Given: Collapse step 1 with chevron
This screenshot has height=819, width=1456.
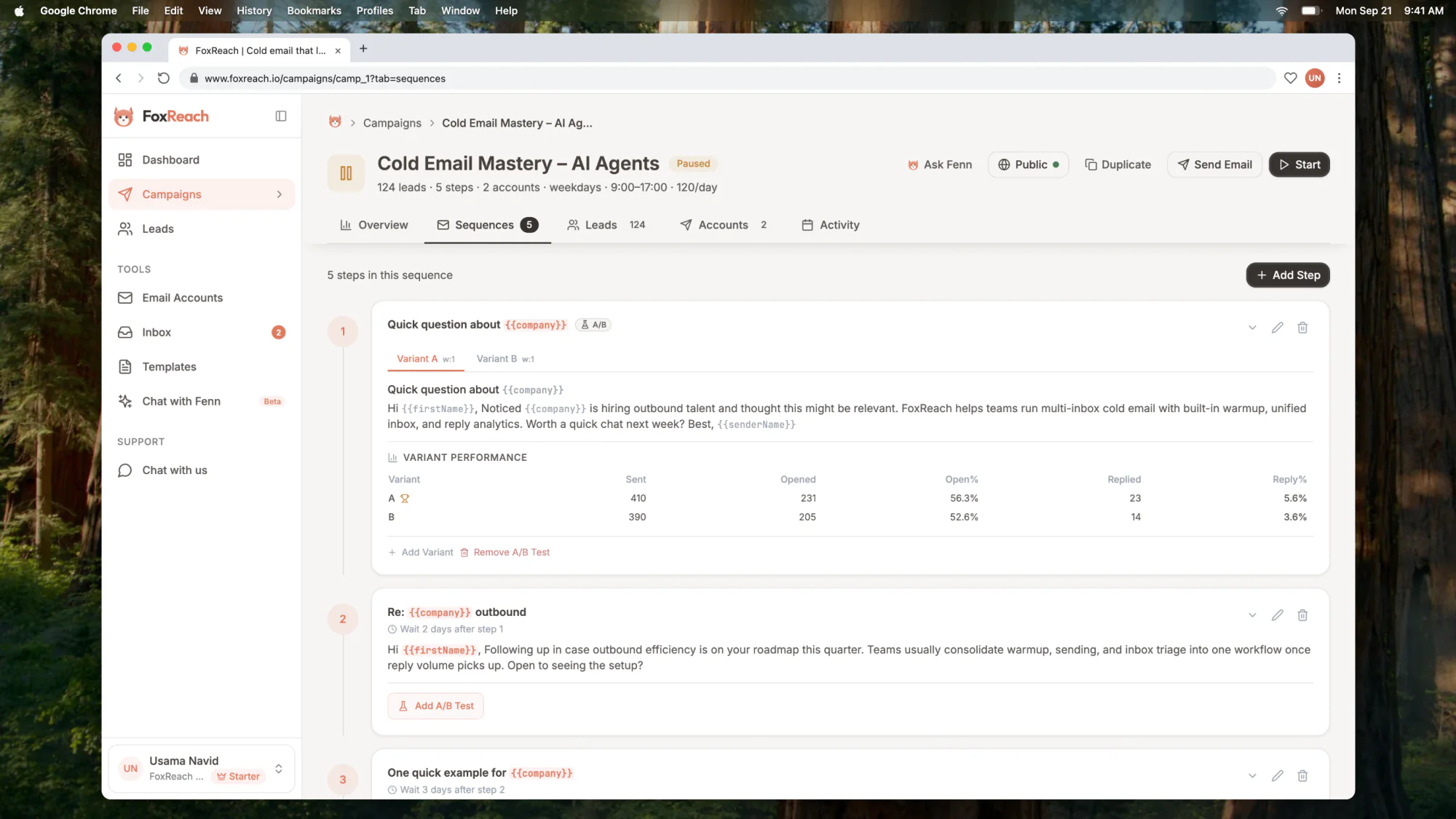Looking at the screenshot, I should (x=1252, y=328).
